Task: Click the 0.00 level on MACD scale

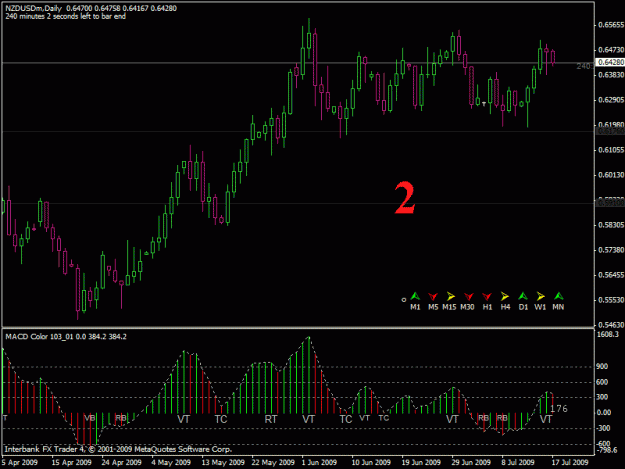Action: click(x=604, y=412)
